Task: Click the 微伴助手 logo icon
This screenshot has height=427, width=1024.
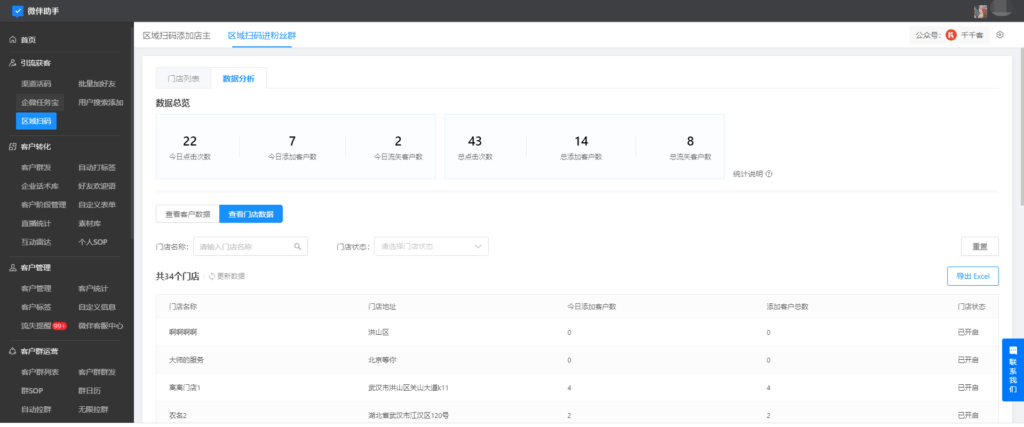Action: (x=17, y=12)
